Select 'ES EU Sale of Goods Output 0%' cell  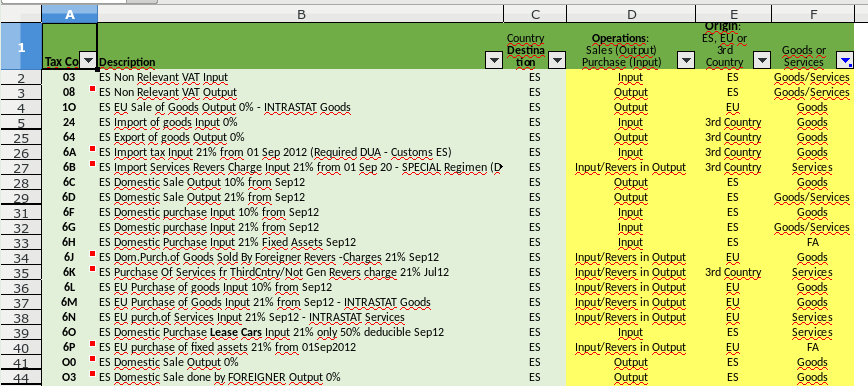tap(301, 107)
